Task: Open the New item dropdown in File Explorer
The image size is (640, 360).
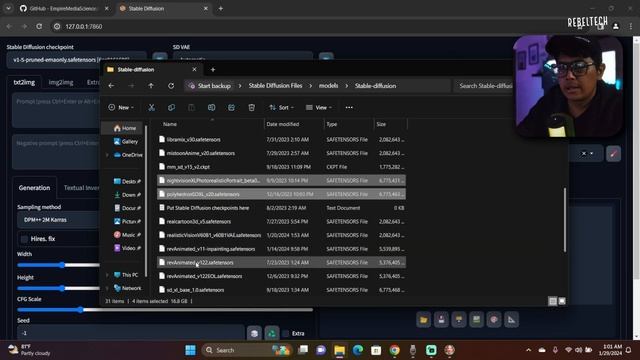Action: click(121, 107)
